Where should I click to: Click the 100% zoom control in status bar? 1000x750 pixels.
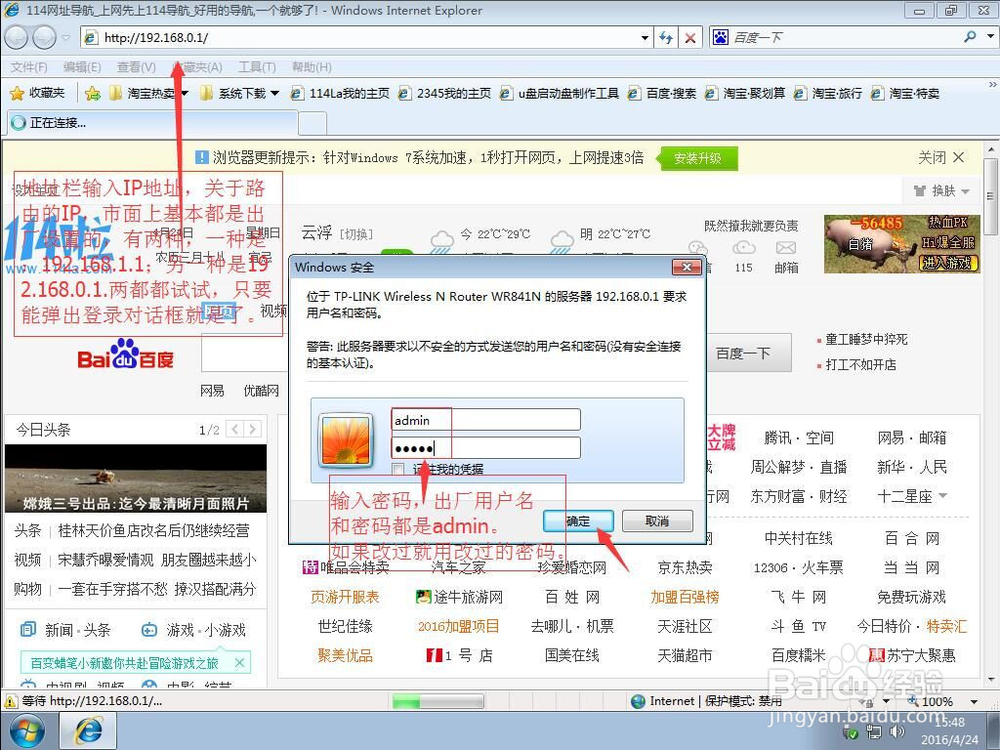938,701
